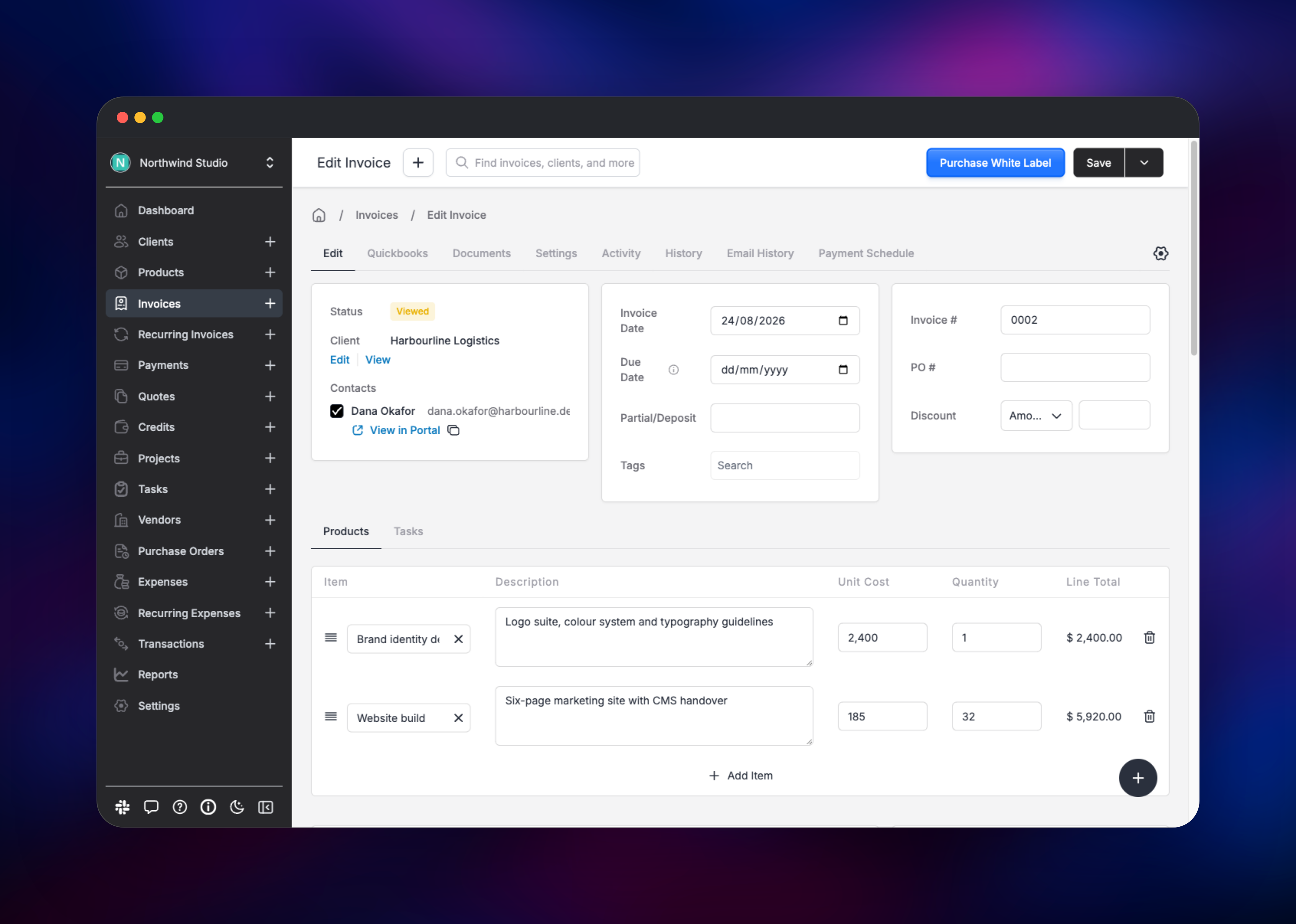1296x924 pixels.
Task: Click the page vertical scrollbar
Action: pos(1194,248)
